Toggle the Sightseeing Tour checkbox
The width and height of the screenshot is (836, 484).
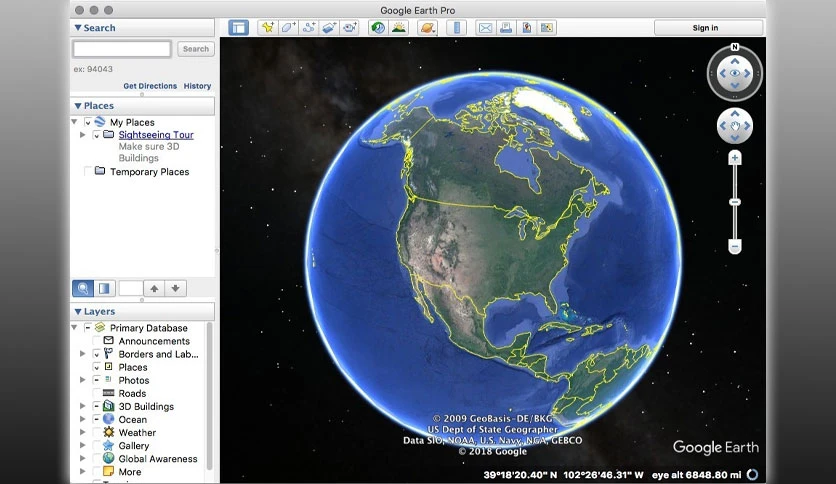pyautogui.click(x=97, y=135)
